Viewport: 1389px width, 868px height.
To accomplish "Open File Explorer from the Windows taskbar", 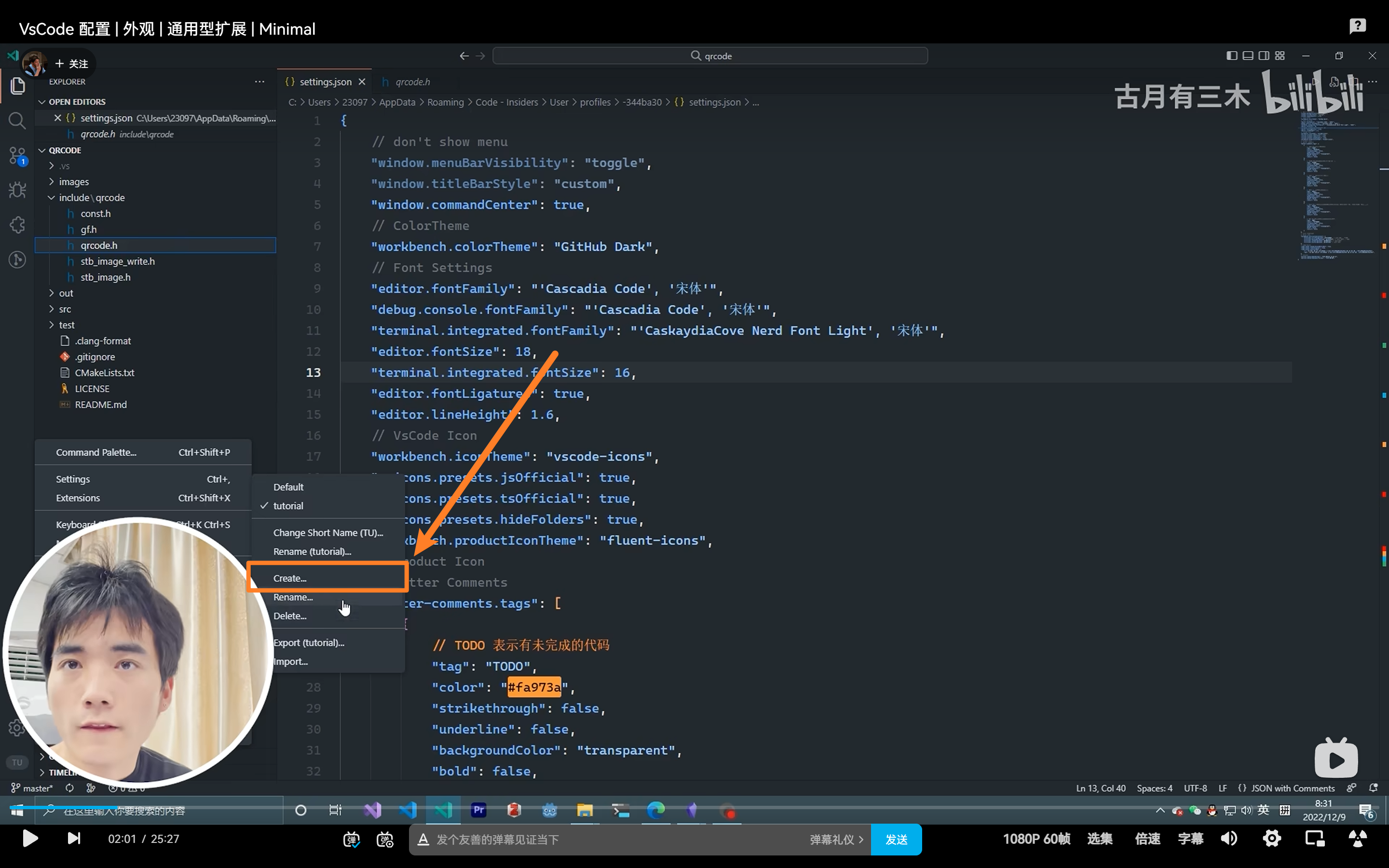I will 585,810.
